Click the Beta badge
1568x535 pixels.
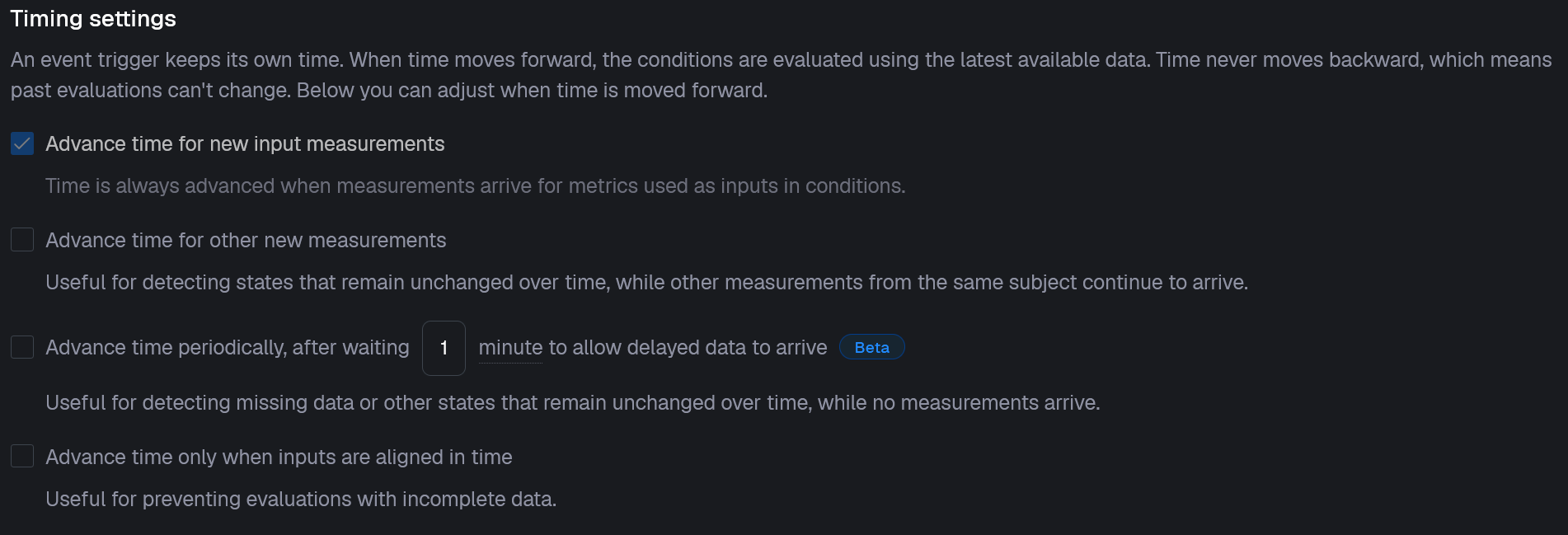(x=871, y=347)
